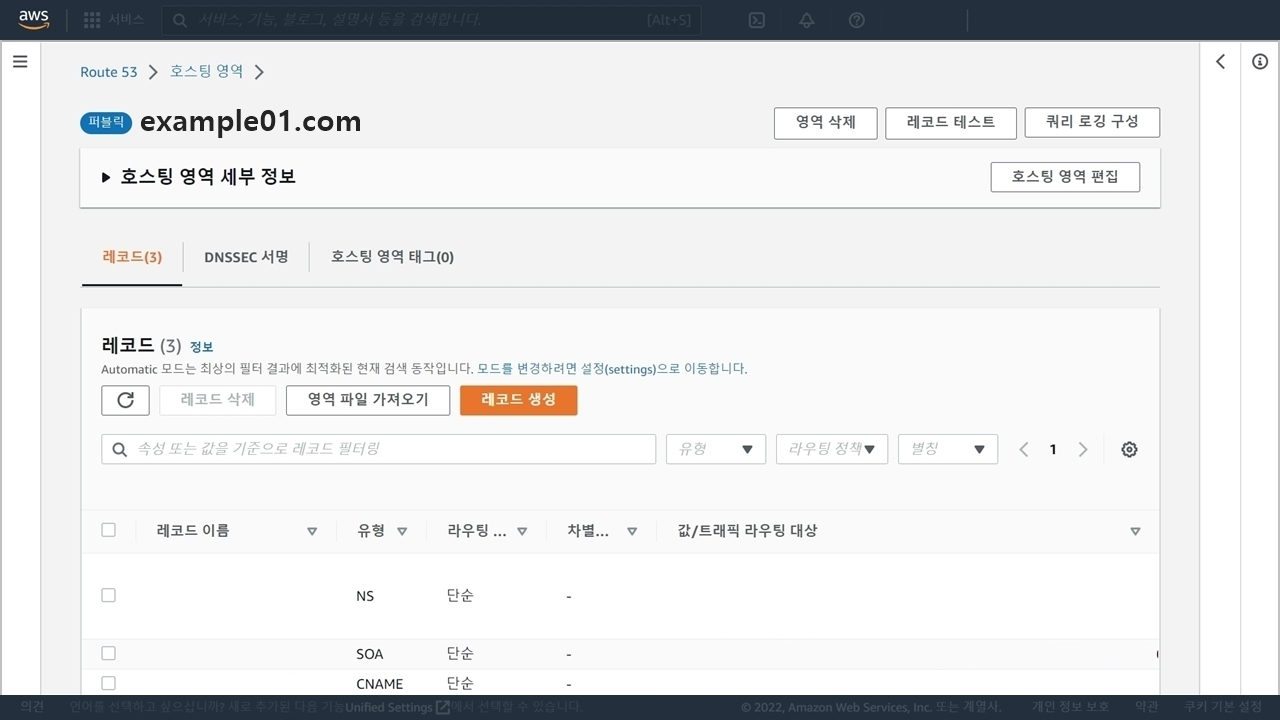The height and width of the screenshot is (720, 1280).
Task: Check the SOA record row checkbox
Action: [x=108, y=653]
